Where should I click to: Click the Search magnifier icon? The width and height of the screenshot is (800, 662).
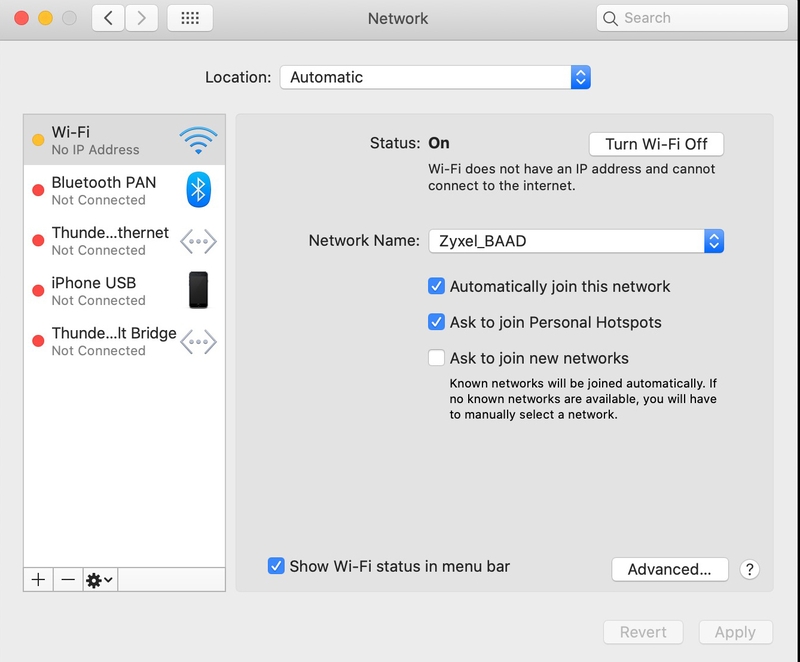(x=610, y=18)
